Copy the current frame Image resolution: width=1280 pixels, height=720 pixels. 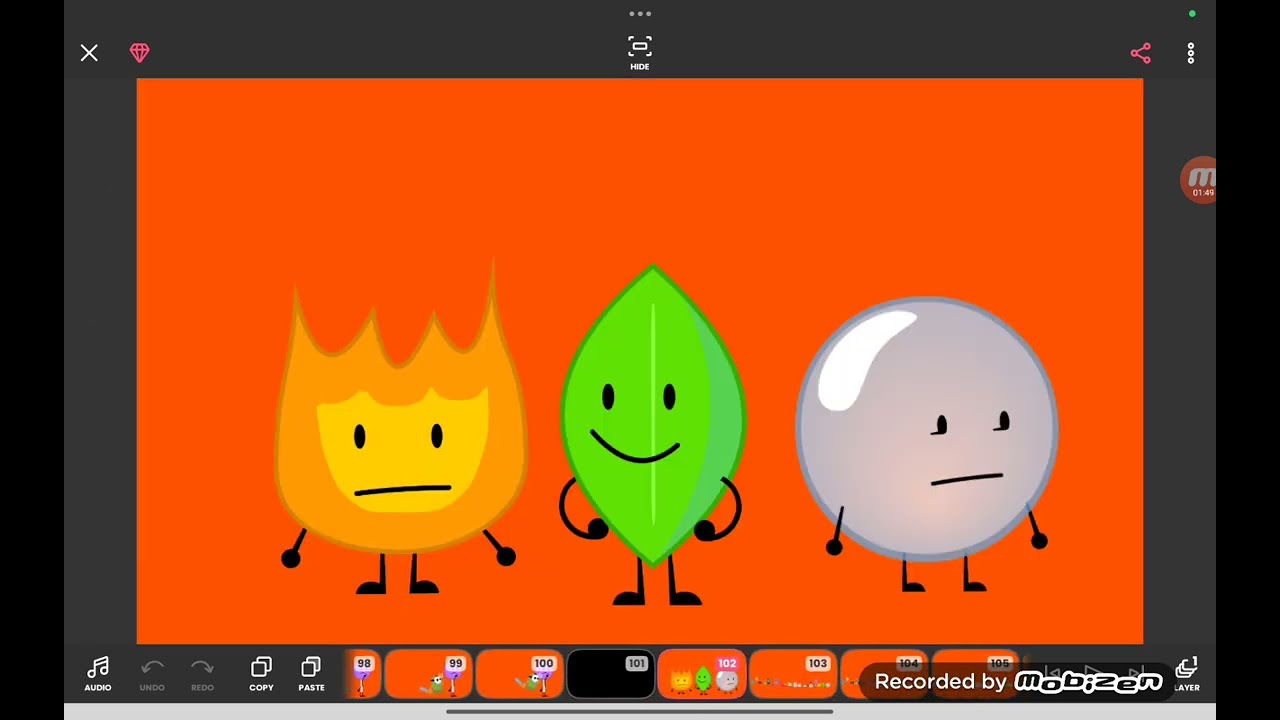(261, 675)
